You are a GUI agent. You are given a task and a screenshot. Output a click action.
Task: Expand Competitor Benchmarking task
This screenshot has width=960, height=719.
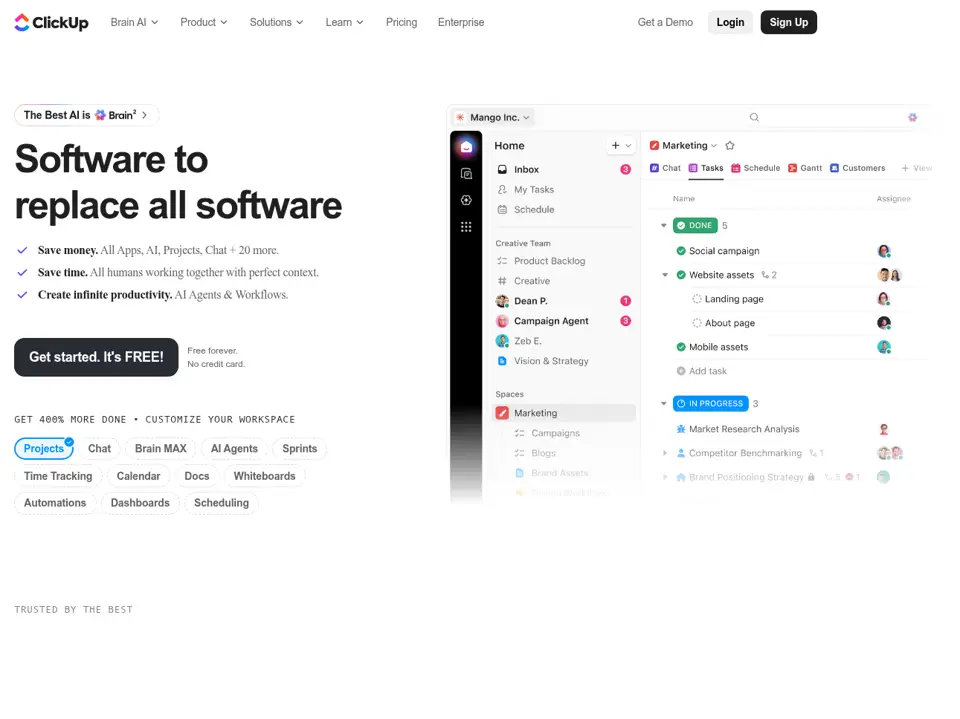665,453
